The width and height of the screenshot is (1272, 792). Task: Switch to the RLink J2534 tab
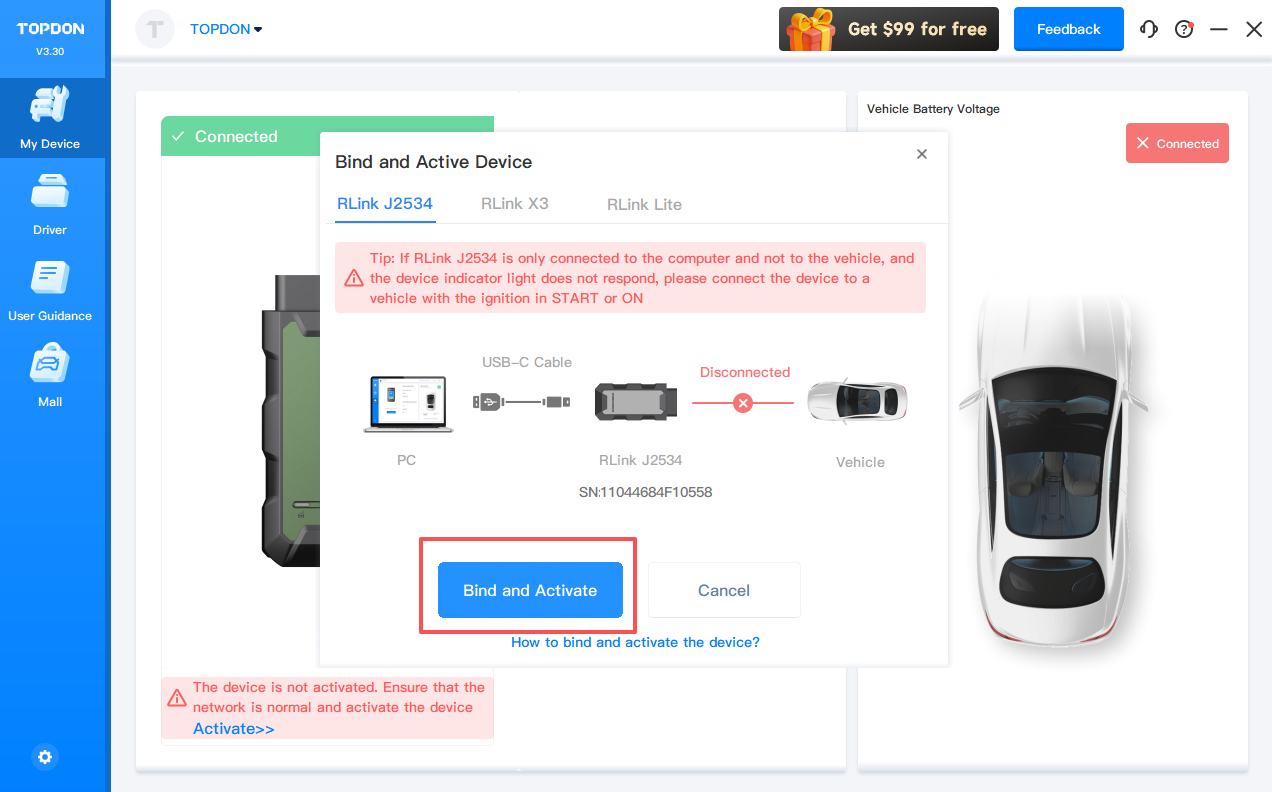[x=385, y=204]
